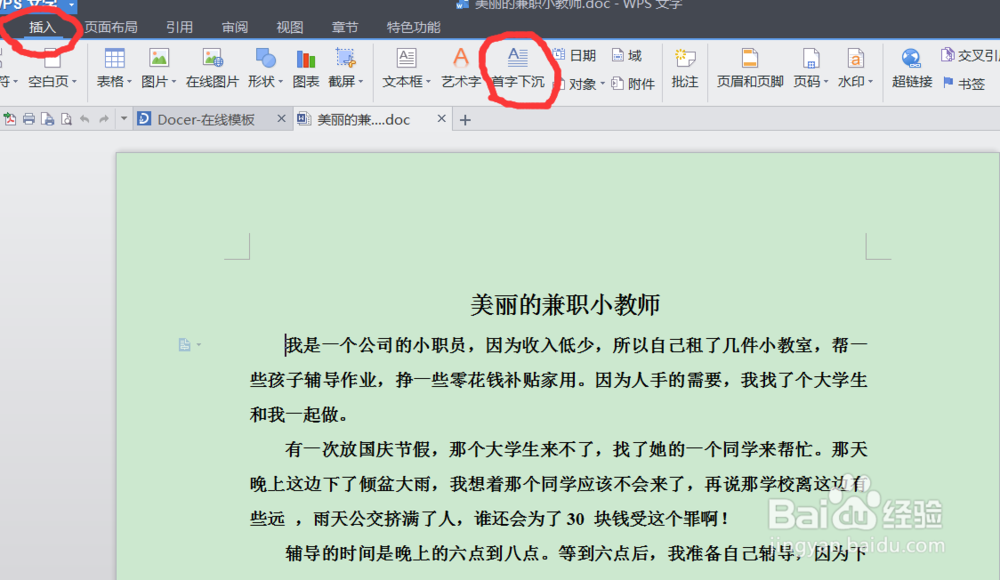This screenshot has height=580, width=1000.
Task: Switch to the 审阅 review tab
Action: (234, 27)
